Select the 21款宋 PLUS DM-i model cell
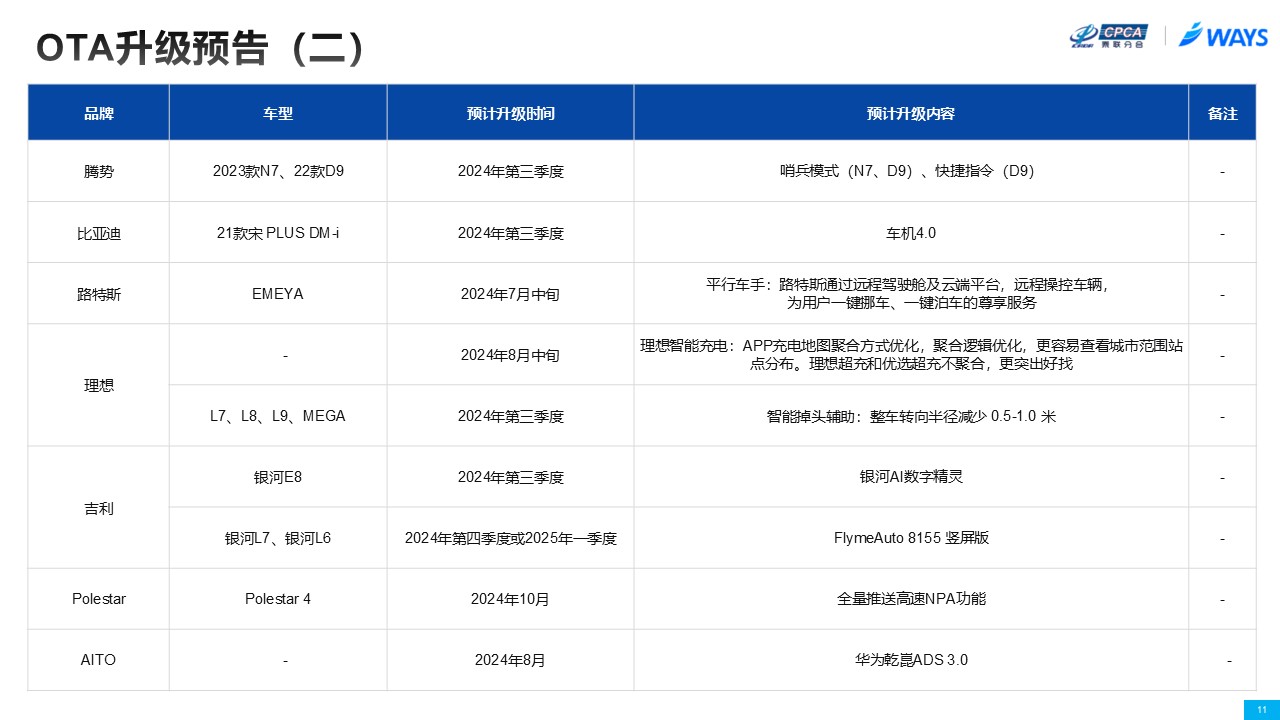This screenshot has width=1280, height=720. click(x=278, y=233)
